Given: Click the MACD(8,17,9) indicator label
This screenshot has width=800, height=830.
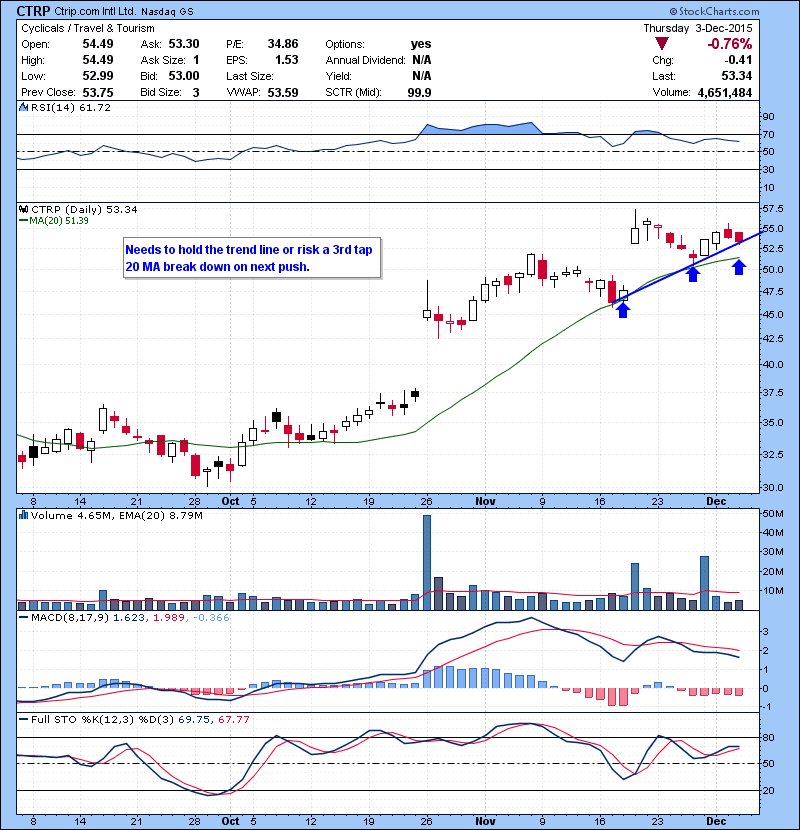Looking at the screenshot, I should click(70, 617).
